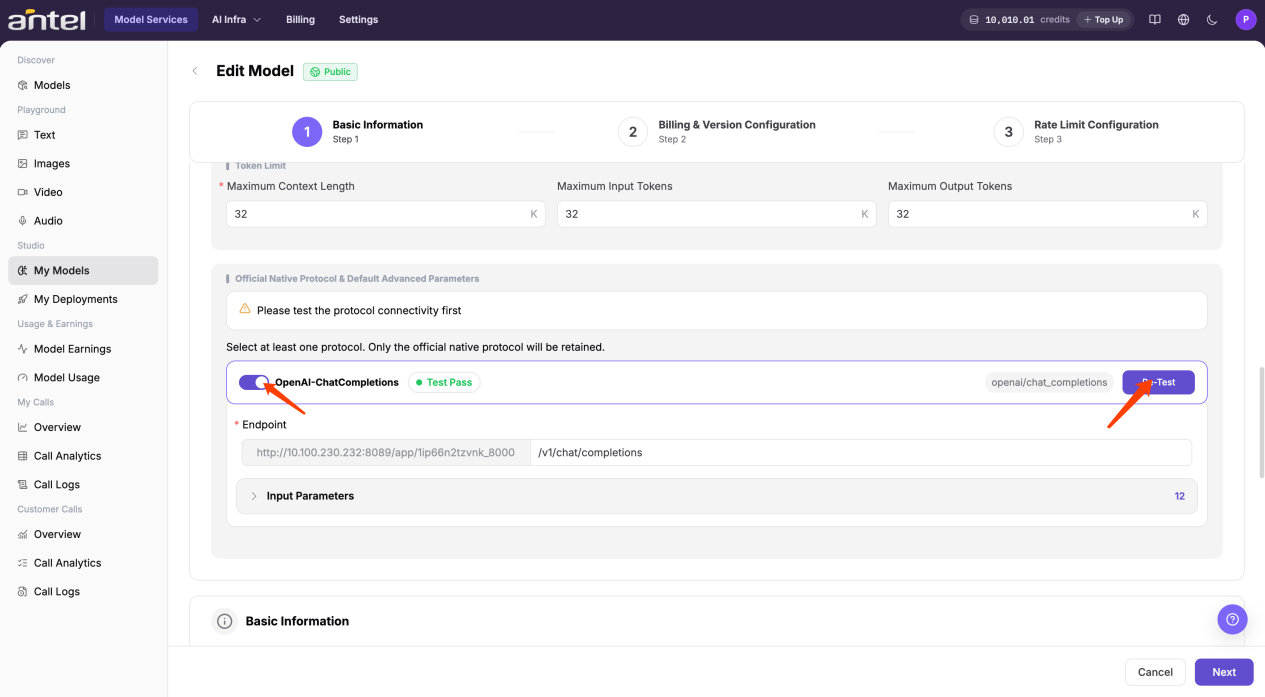Click the Public badge
Screen dimensions: 1265x697
330,72
